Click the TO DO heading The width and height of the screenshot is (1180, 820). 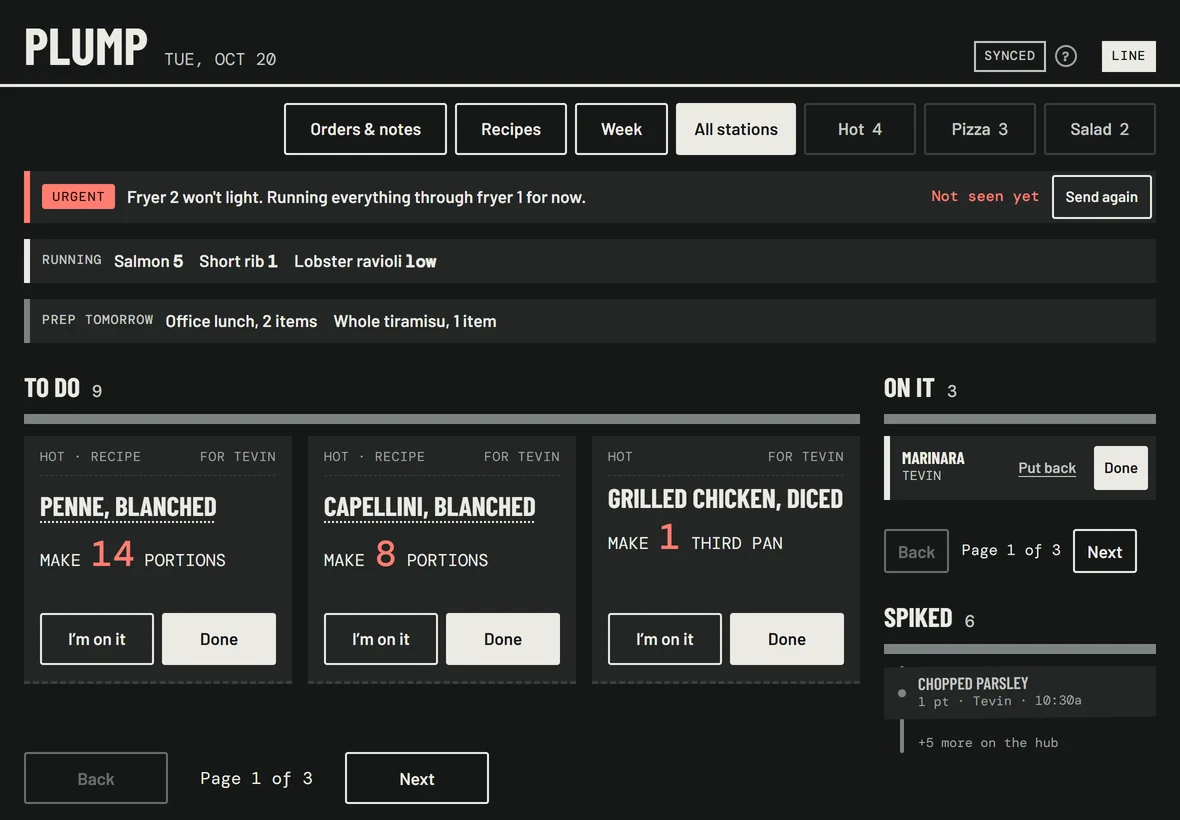(x=52, y=388)
